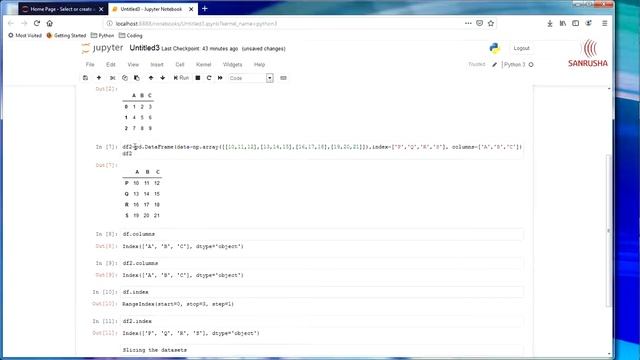Open the Python bookmarks folder
The image size is (640, 360).
(x=102, y=36)
